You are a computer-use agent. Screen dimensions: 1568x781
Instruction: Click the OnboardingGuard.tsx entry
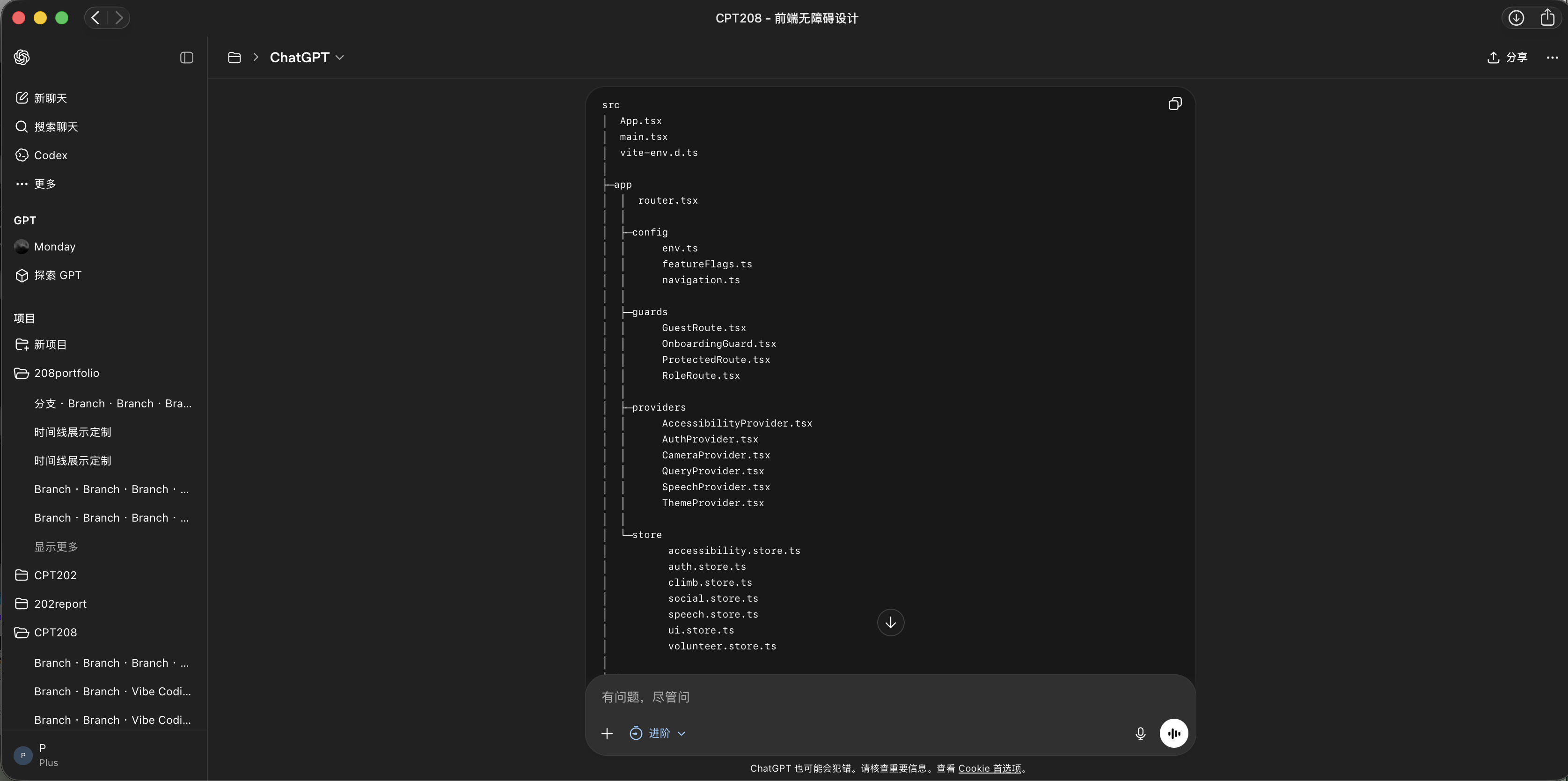pyautogui.click(x=719, y=344)
